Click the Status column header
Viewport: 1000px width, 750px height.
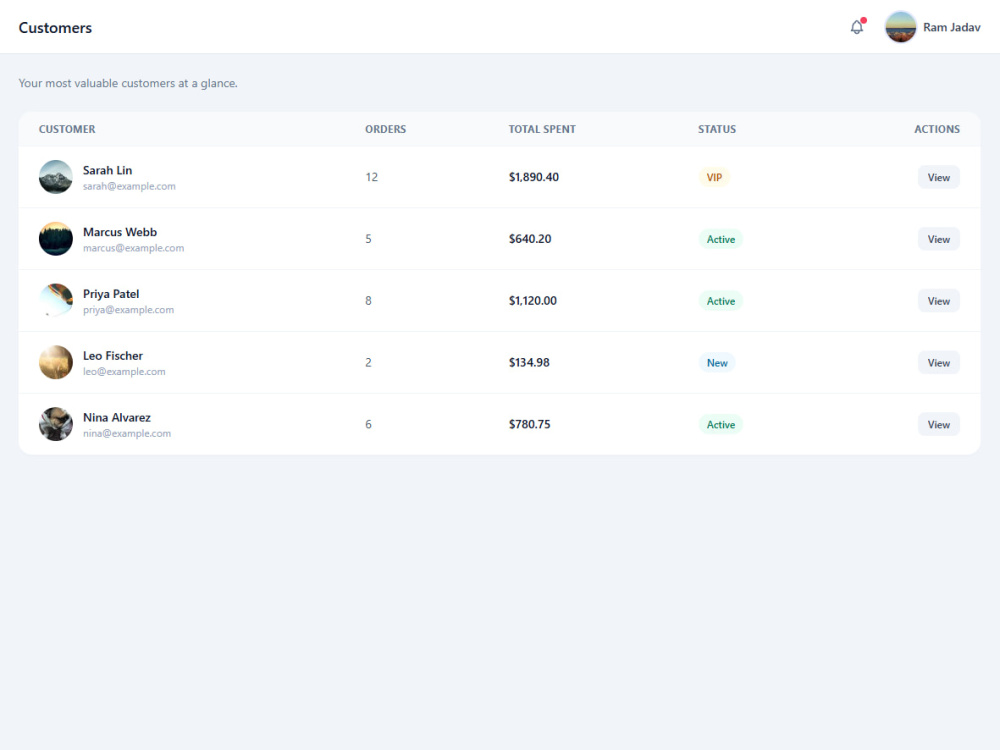point(717,129)
